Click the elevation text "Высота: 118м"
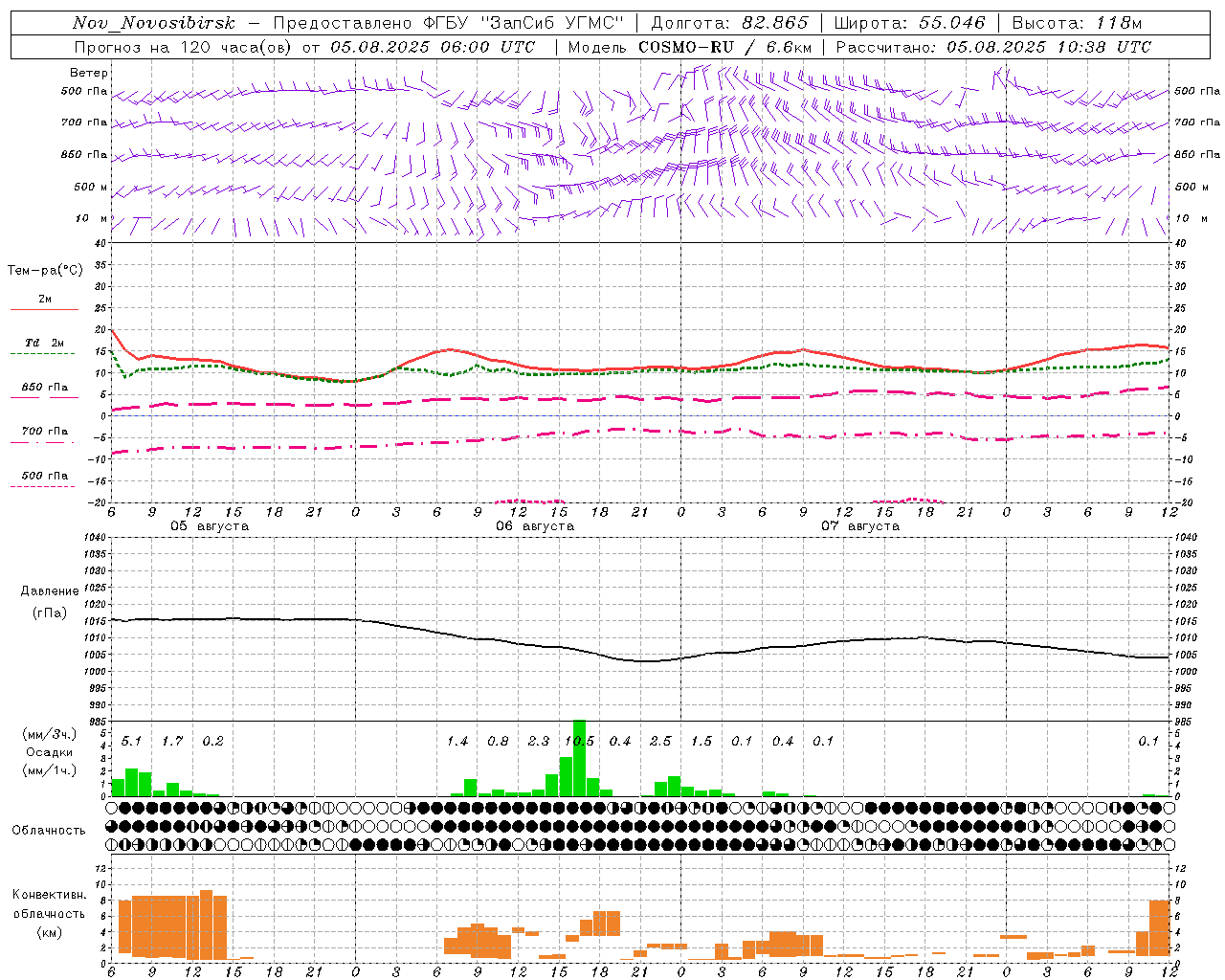The width and height of the screenshot is (1225, 980). pos(1077,23)
